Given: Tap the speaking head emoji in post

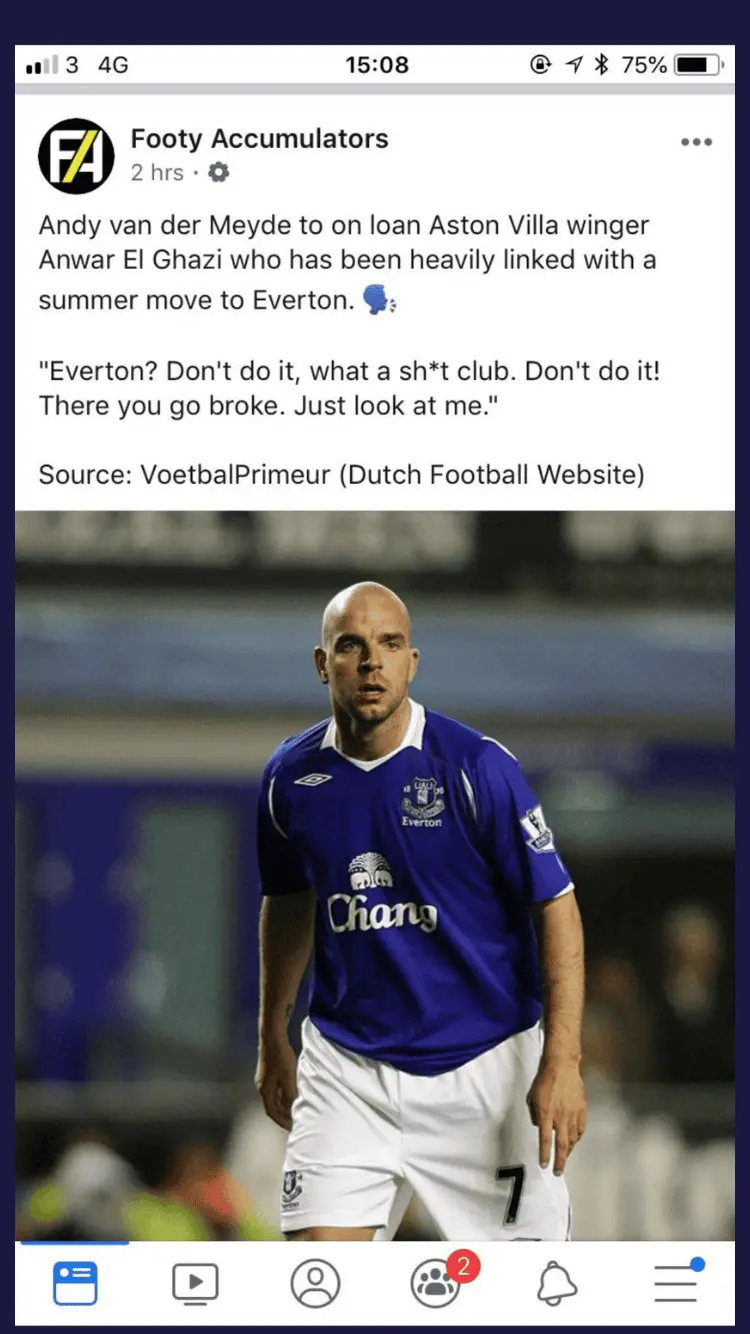Looking at the screenshot, I should tap(380, 300).
